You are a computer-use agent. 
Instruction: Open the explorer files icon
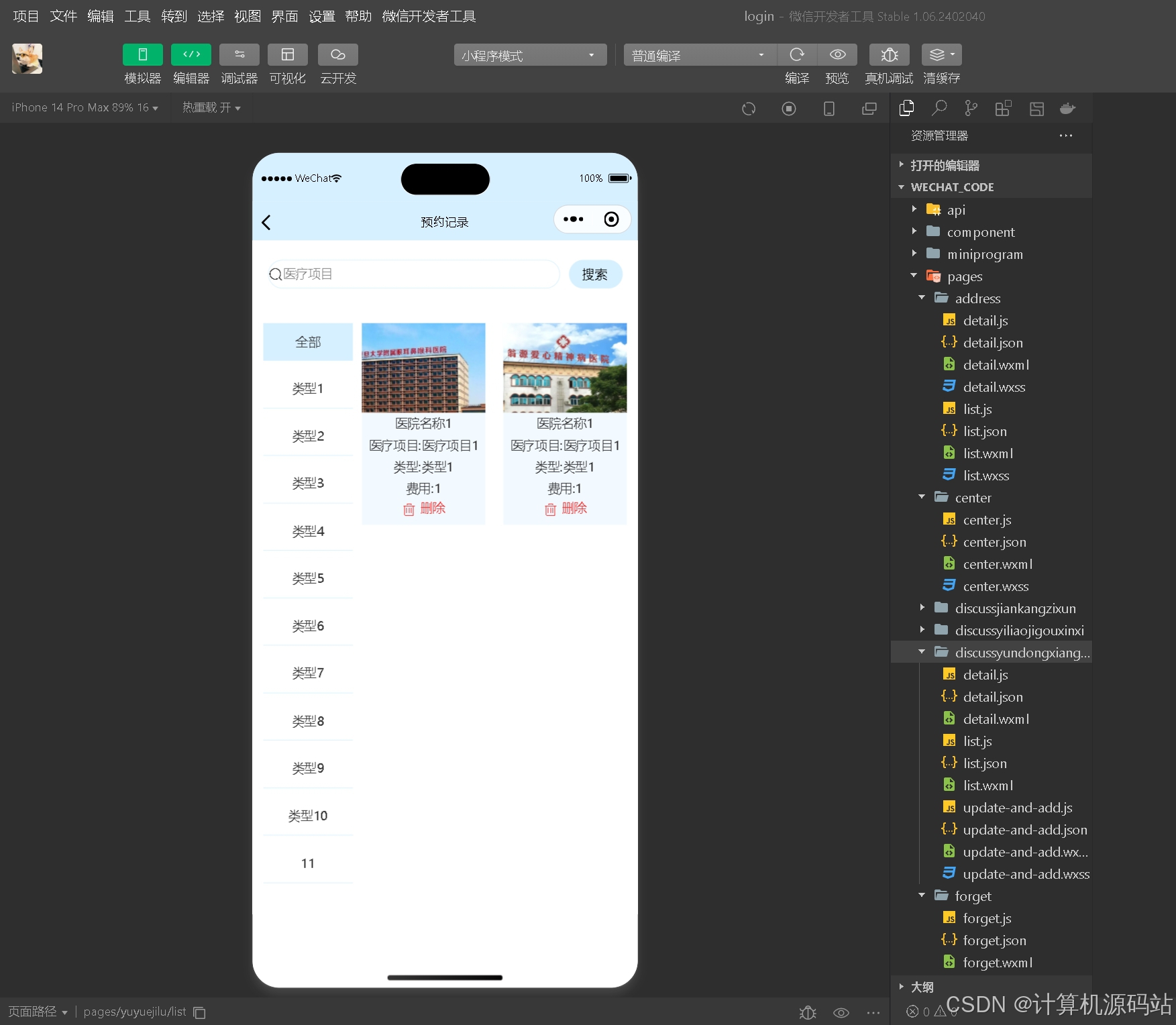(x=907, y=108)
